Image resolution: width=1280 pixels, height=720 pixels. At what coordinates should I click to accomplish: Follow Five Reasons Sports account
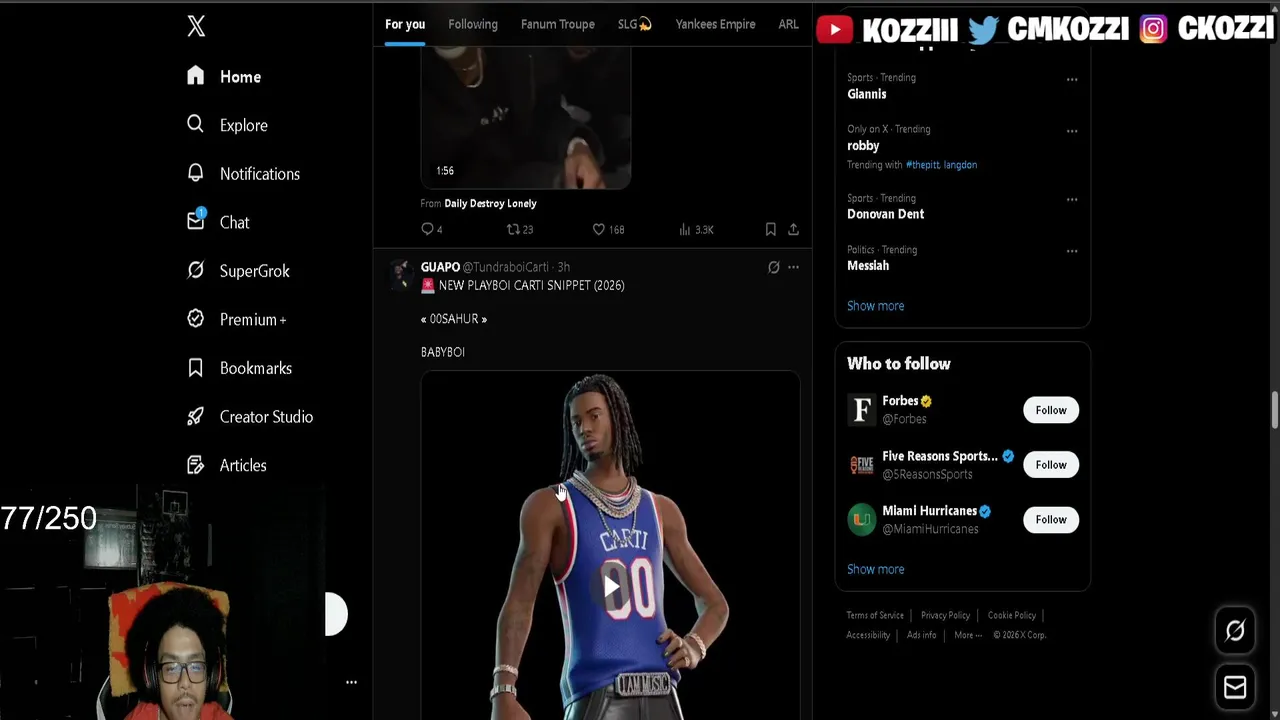1051,464
